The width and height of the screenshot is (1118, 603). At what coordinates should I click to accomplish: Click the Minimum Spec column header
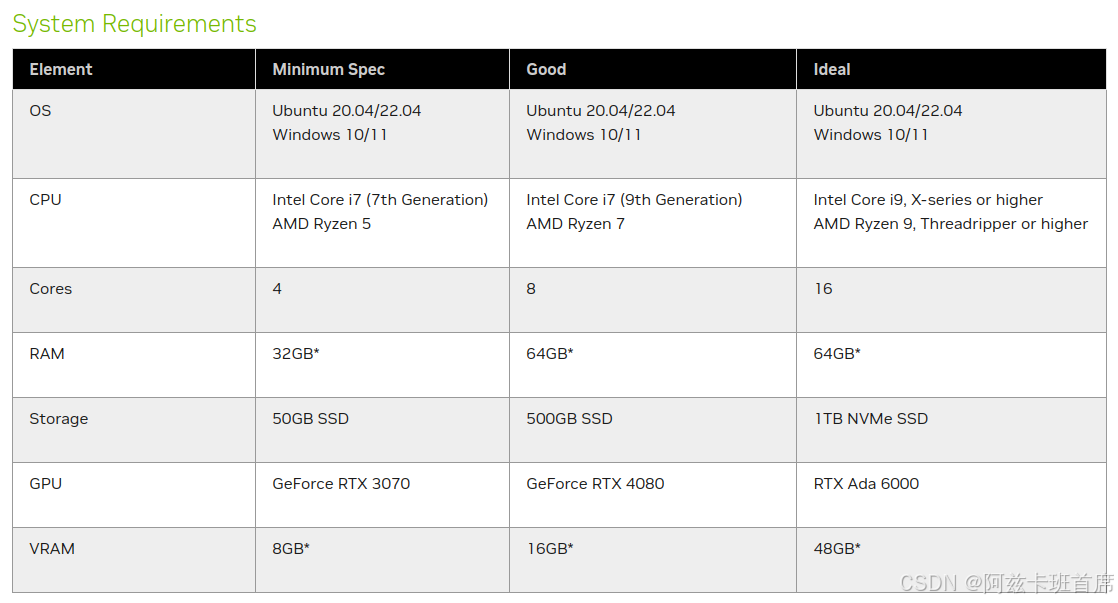pyautogui.click(x=328, y=69)
